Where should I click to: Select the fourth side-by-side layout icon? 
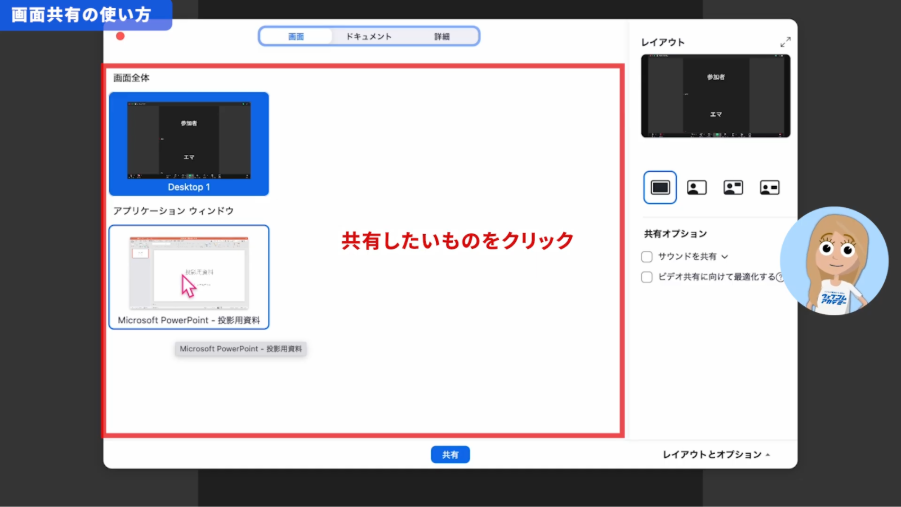coord(769,187)
